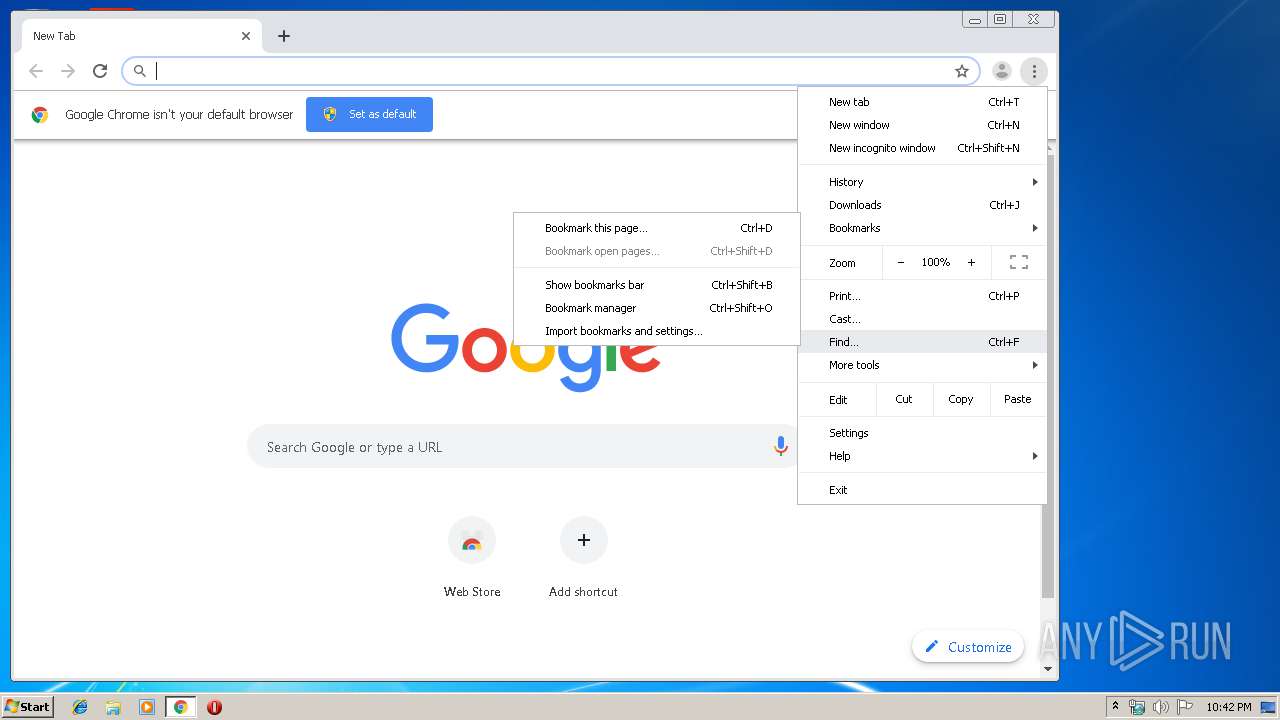Click the three-dot Chrome menu button
Screen dimensions: 1280x720
[1034, 71]
